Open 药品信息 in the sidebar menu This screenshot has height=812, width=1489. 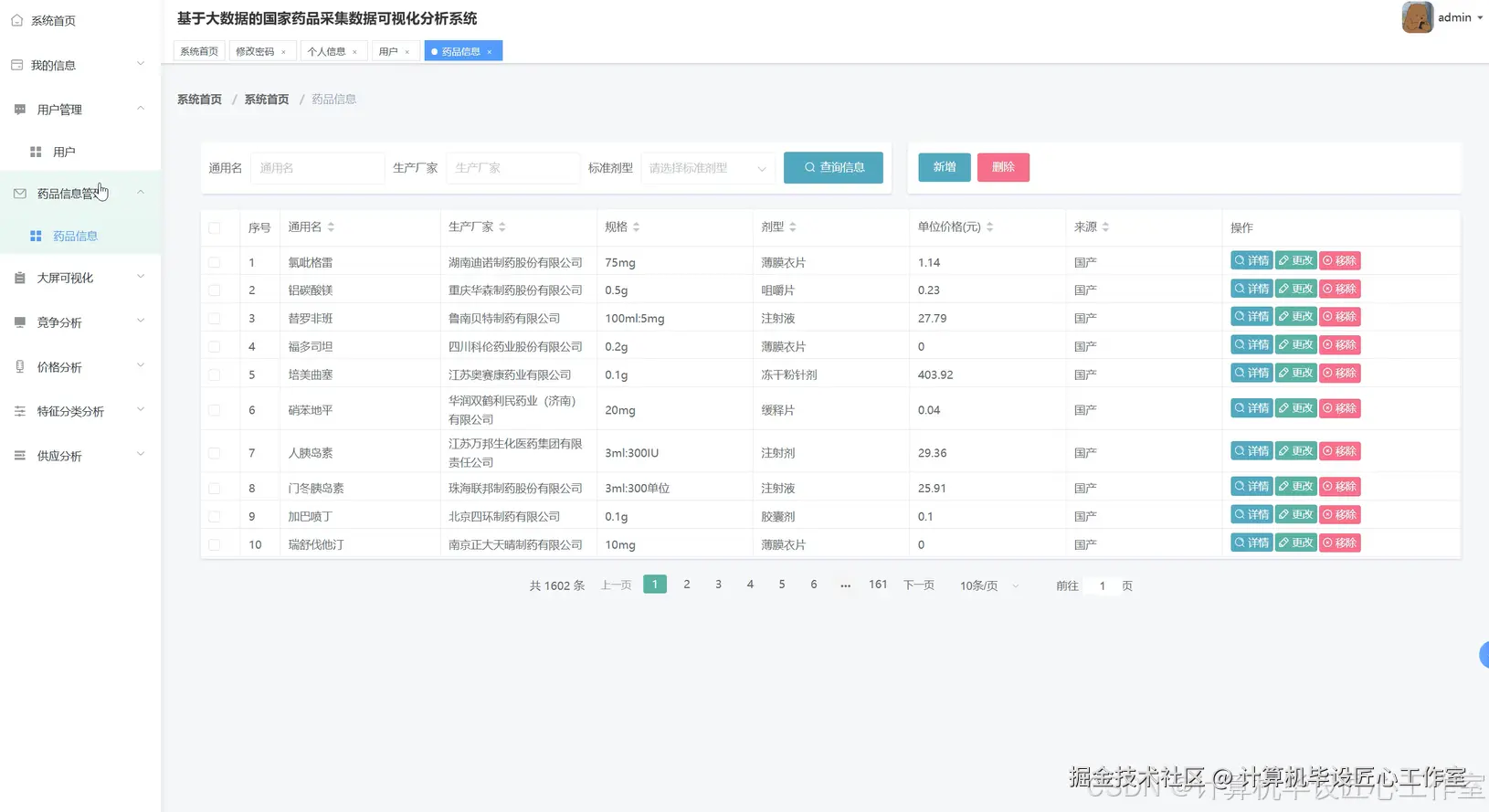point(80,236)
